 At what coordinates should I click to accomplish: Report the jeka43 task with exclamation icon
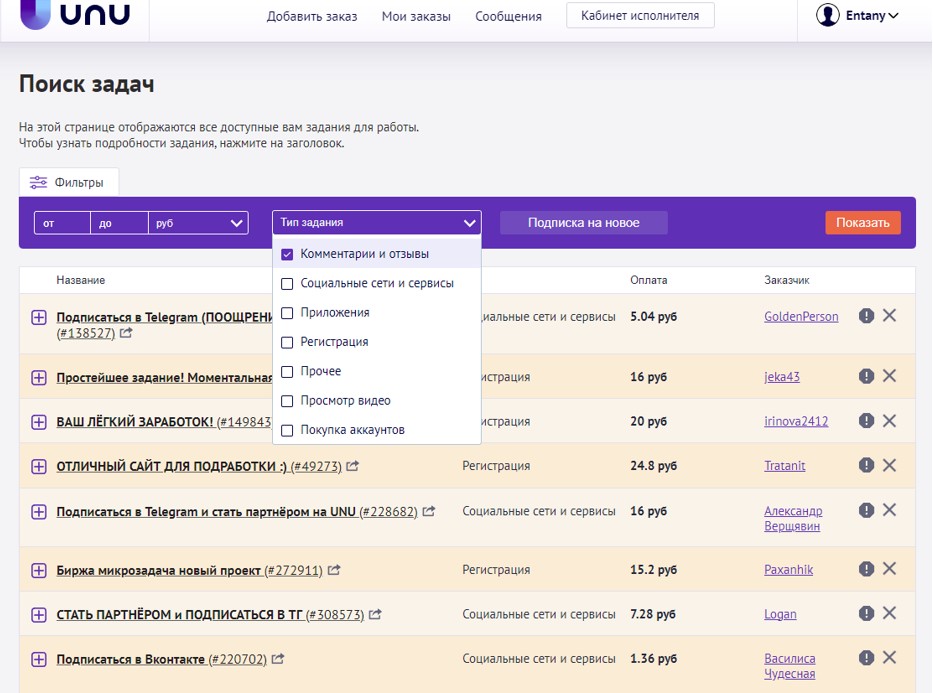coord(866,376)
